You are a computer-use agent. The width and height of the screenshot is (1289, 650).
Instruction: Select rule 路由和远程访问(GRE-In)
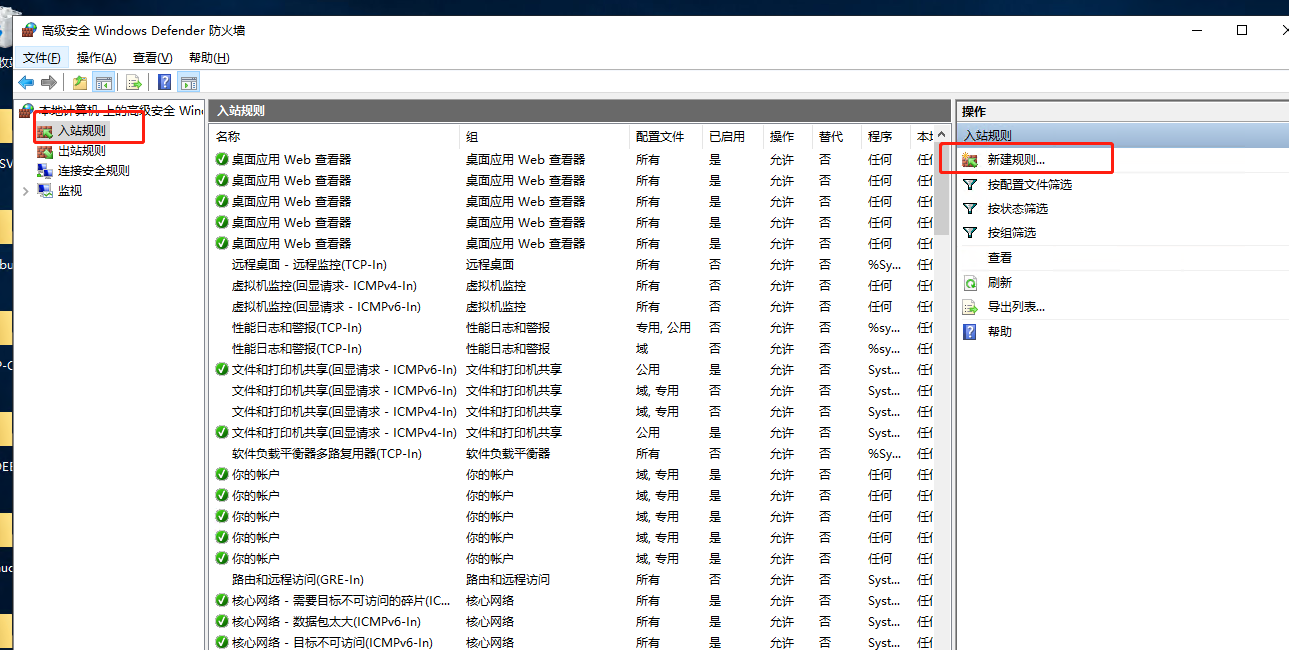pyautogui.click(x=297, y=580)
